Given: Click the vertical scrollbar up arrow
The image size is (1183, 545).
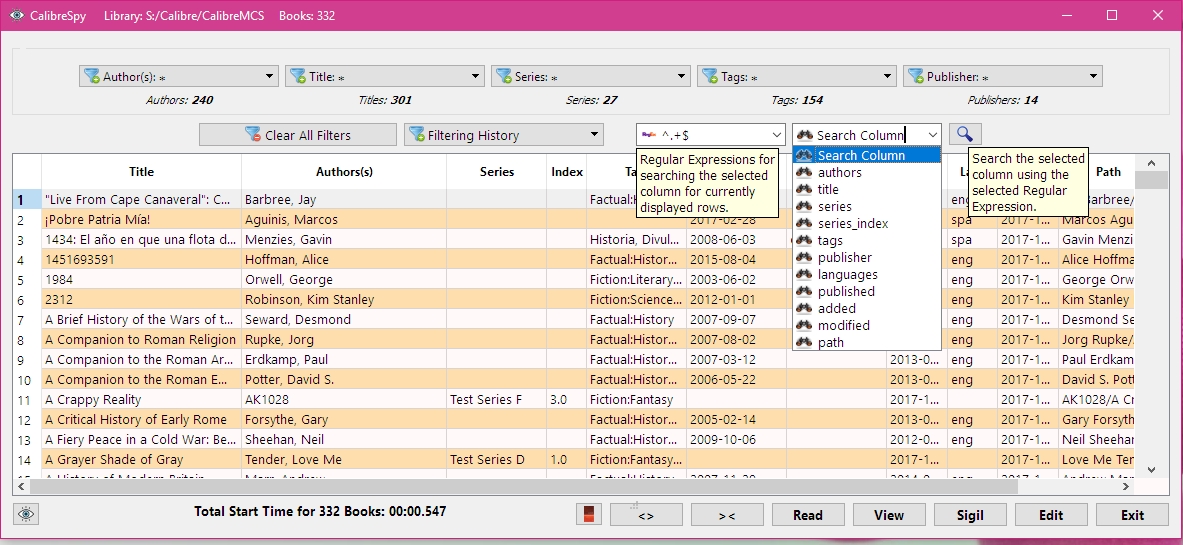Looking at the screenshot, I should 1151,162.
